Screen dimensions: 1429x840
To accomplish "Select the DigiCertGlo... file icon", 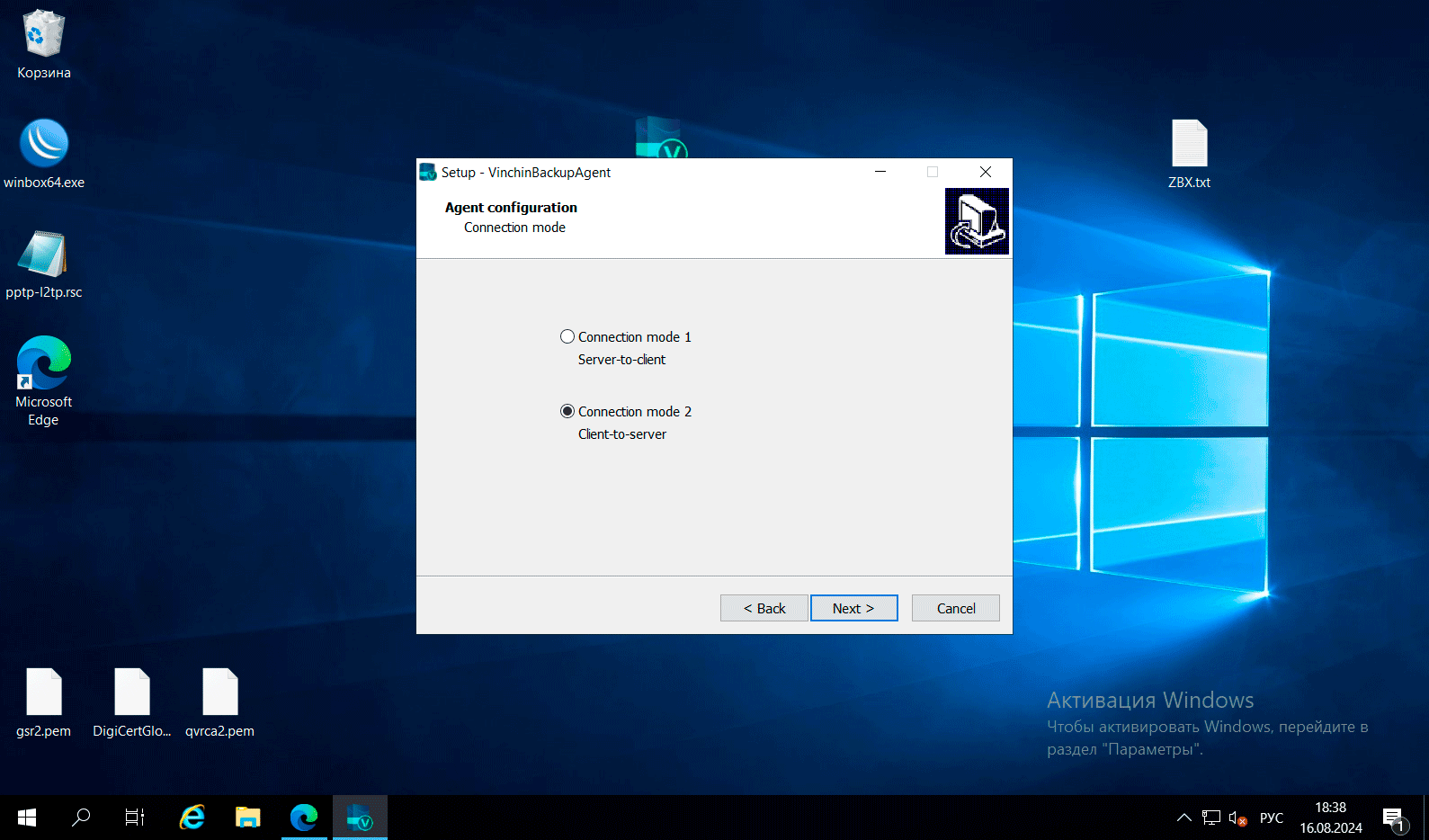I will point(131,693).
